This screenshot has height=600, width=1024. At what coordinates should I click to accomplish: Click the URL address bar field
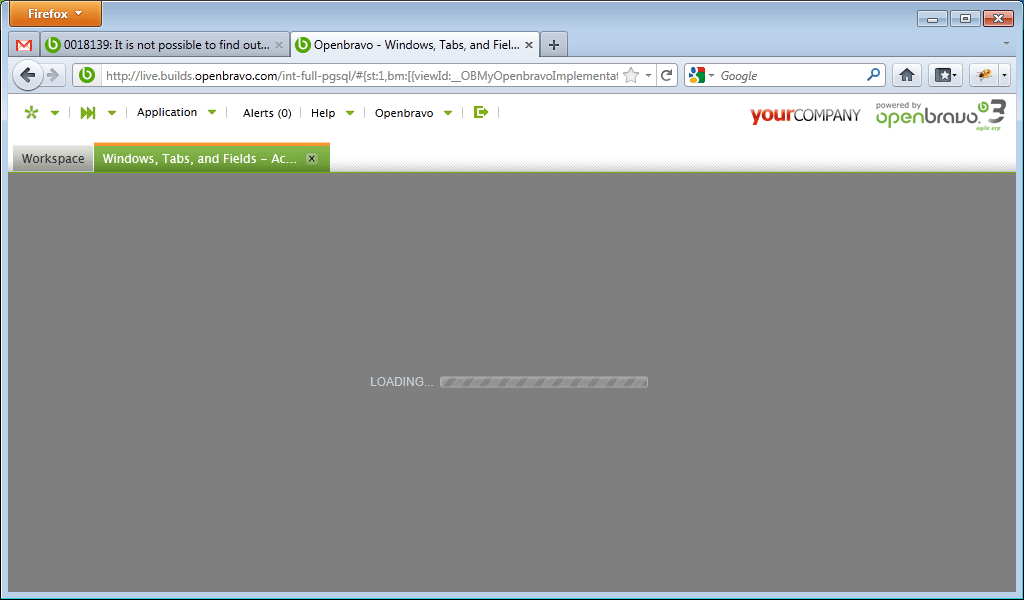click(x=360, y=75)
